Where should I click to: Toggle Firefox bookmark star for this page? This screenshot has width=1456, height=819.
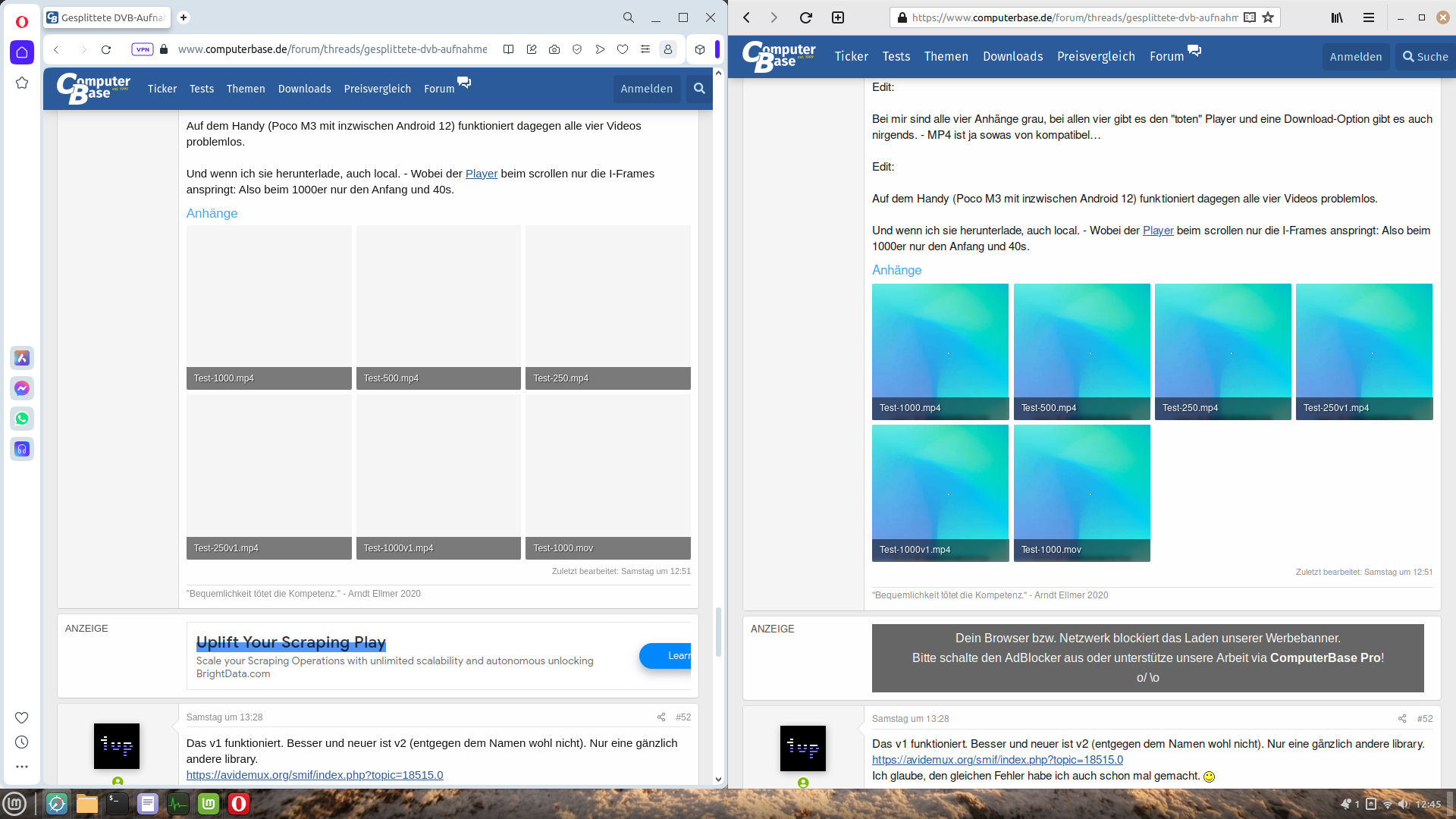point(1268,17)
